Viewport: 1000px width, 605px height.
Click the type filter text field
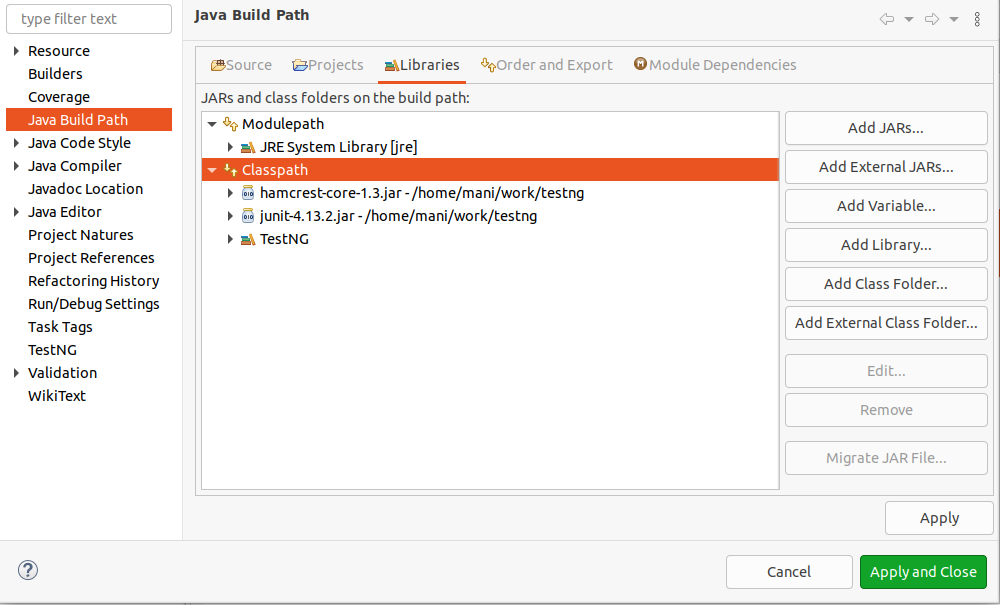click(88, 18)
